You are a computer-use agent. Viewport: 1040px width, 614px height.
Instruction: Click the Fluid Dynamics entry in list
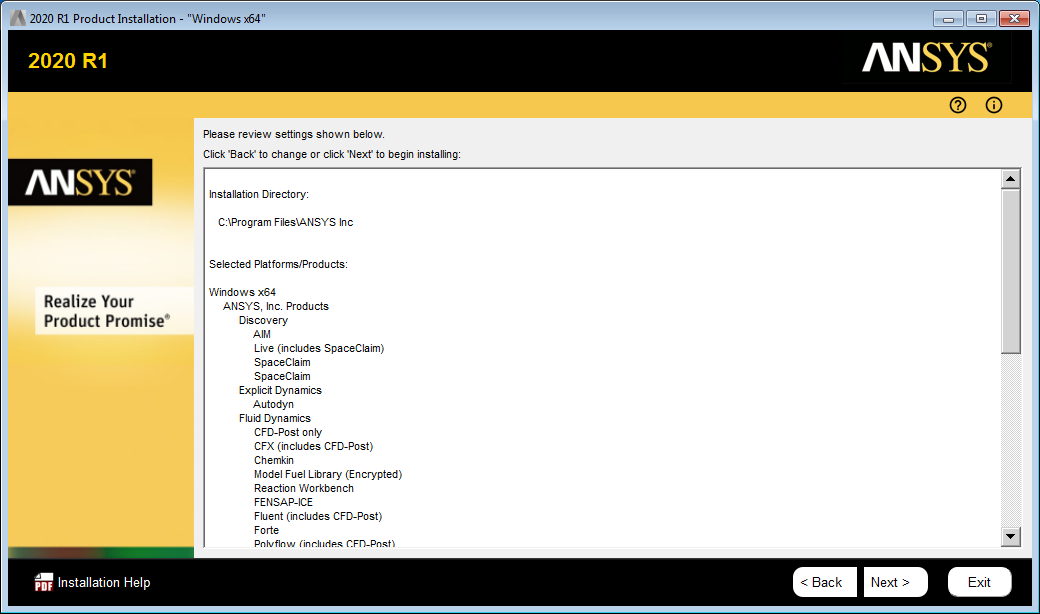click(x=274, y=418)
